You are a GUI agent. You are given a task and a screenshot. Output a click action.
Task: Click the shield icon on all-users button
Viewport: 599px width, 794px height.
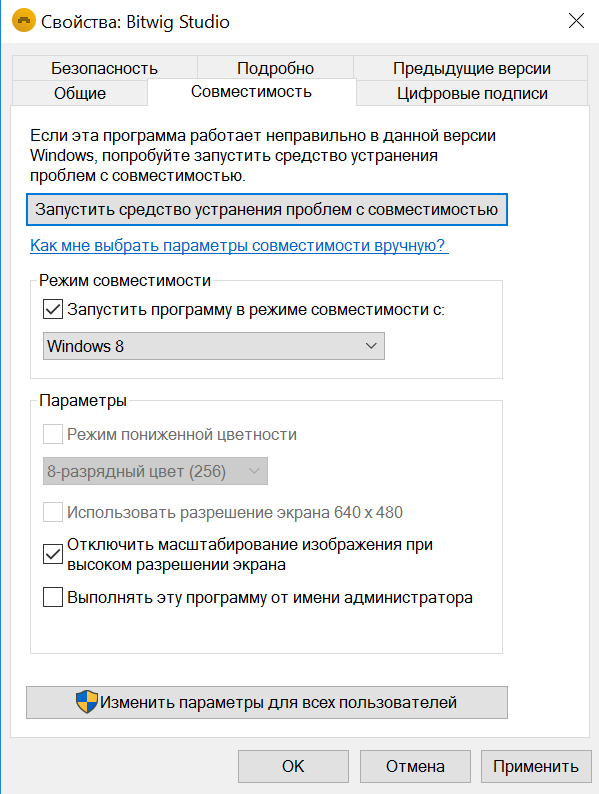click(87, 702)
